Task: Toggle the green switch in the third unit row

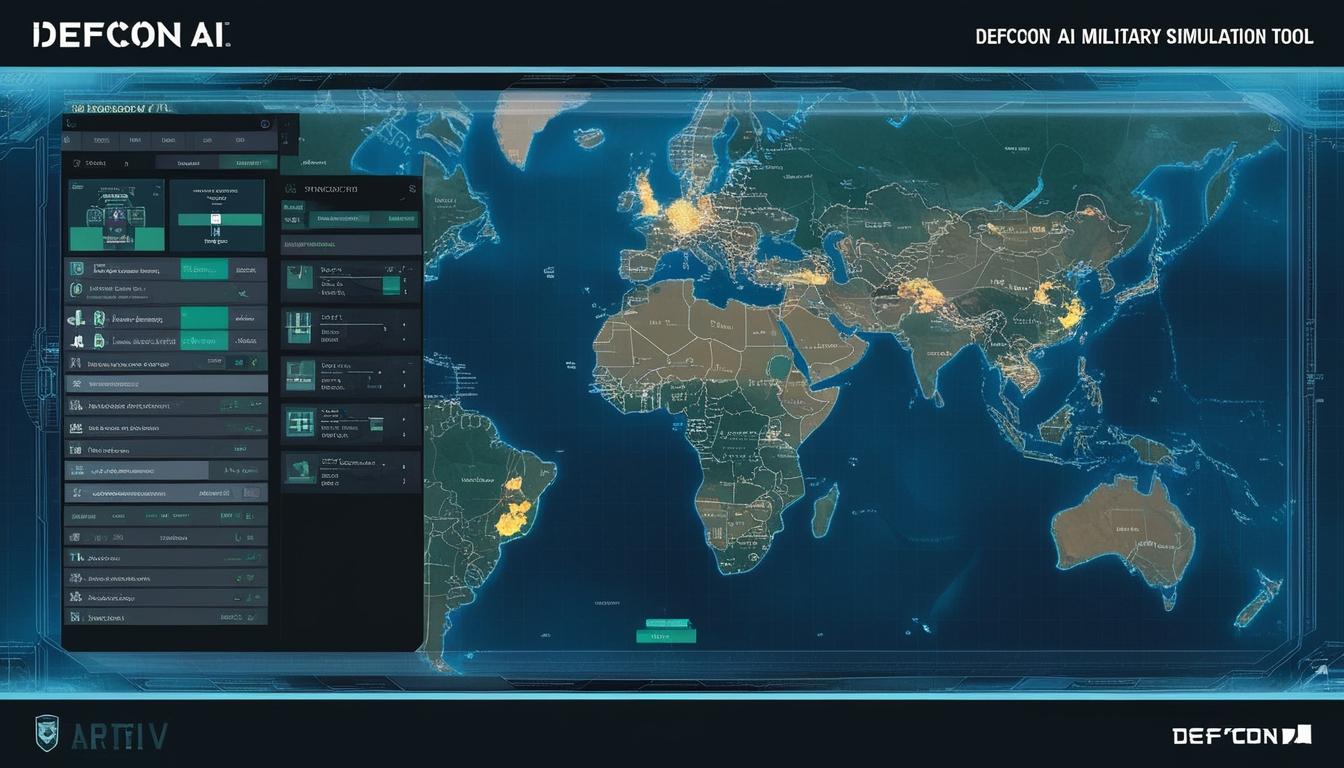Action: tap(204, 318)
